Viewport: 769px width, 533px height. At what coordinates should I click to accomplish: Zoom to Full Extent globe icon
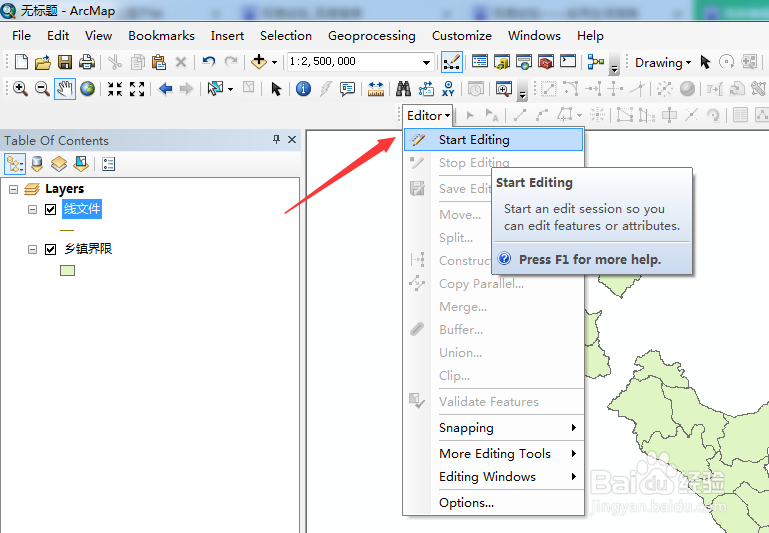click(x=87, y=89)
